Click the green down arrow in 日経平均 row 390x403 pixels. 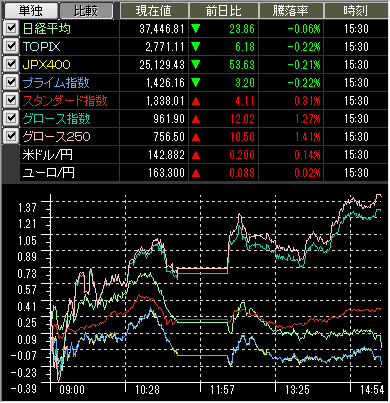click(196, 29)
